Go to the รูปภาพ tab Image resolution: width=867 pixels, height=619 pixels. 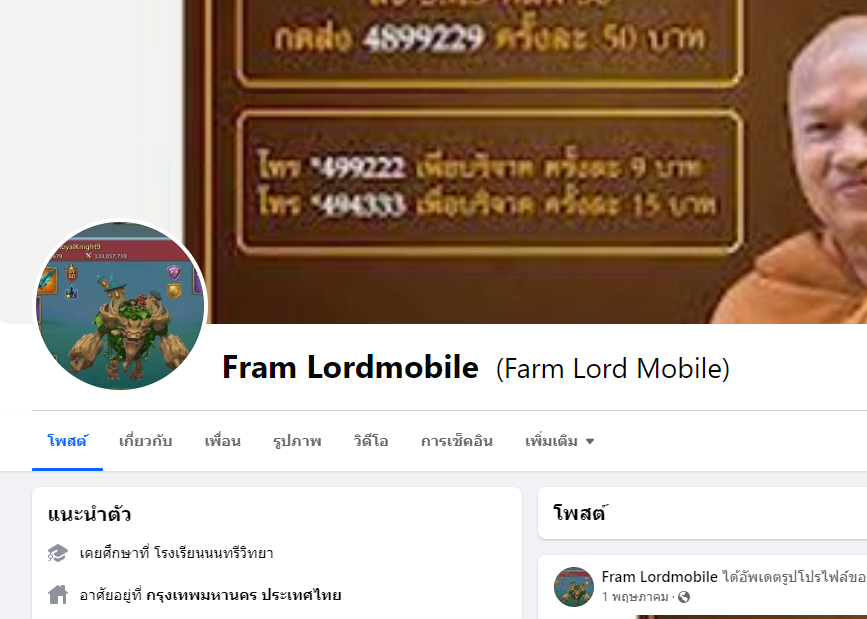297,441
